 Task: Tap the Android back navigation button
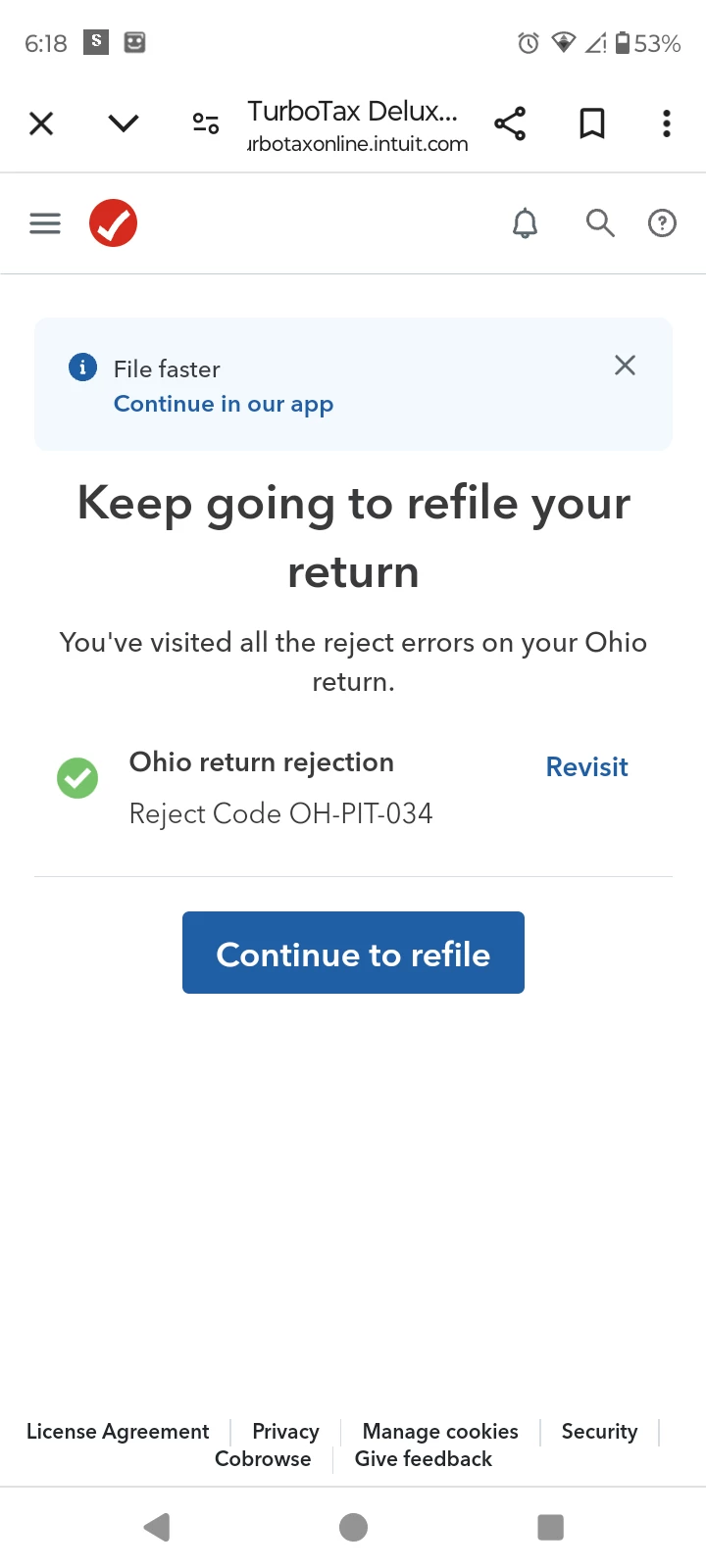(x=157, y=1527)
